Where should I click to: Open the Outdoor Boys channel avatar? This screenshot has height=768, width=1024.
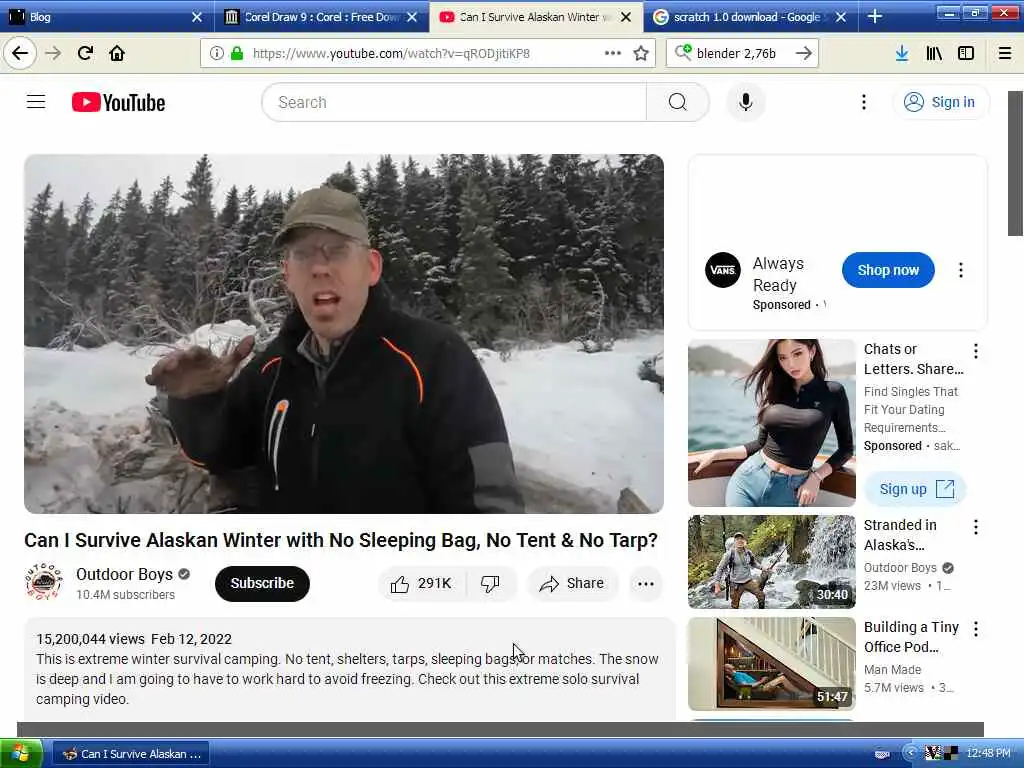click(44, 582)
